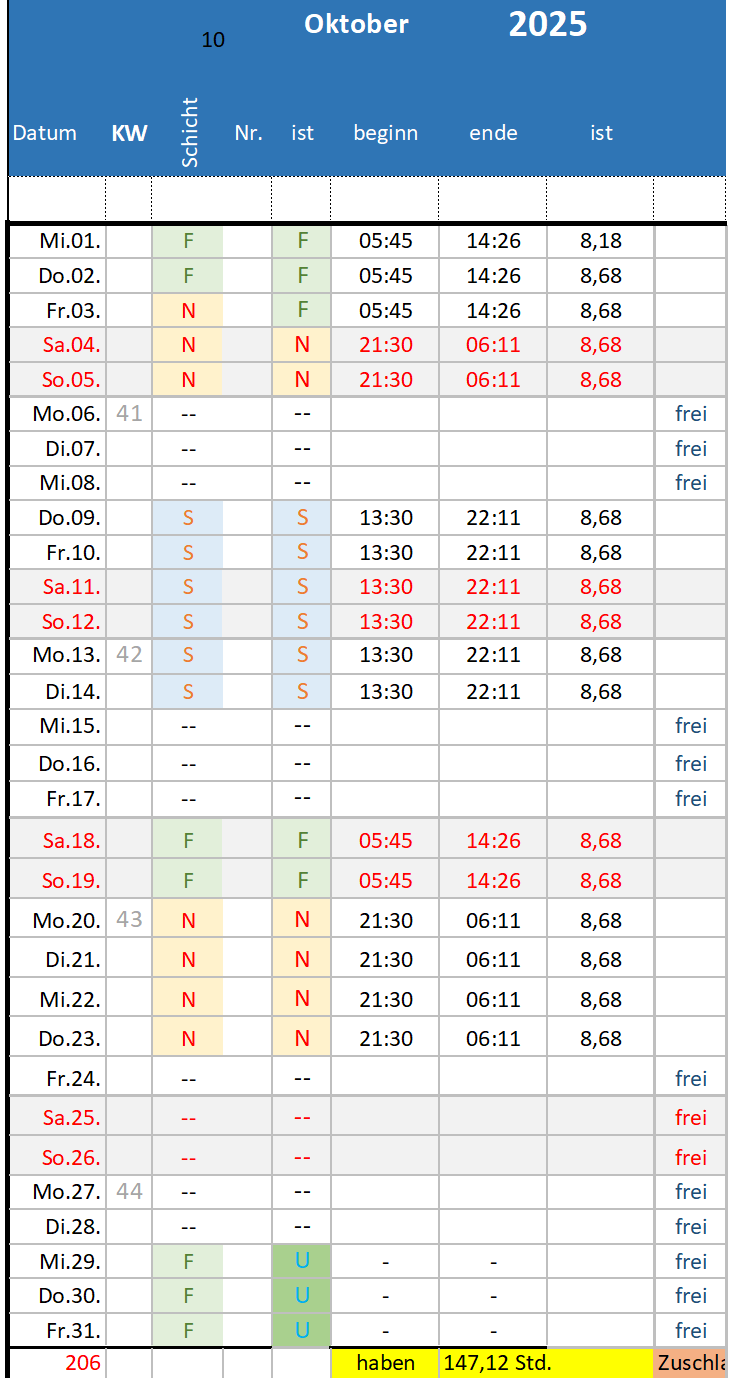Click the Datum column header

click(45, 133)
